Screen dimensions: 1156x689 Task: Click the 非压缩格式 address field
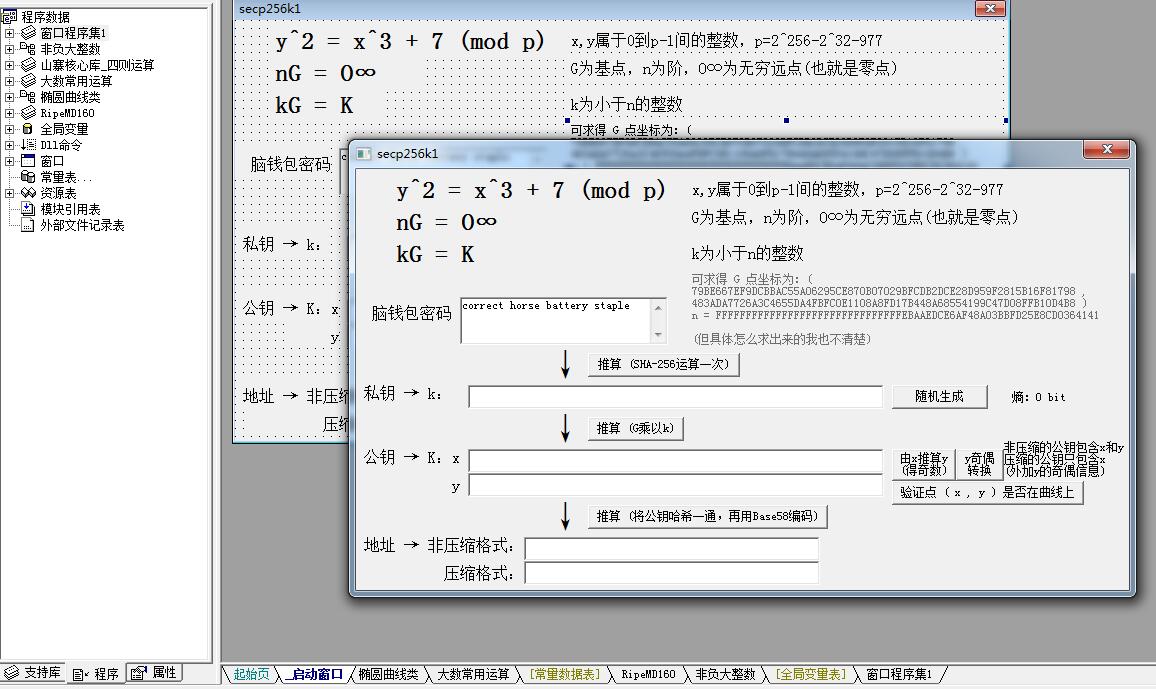click(x=672, y=548)
